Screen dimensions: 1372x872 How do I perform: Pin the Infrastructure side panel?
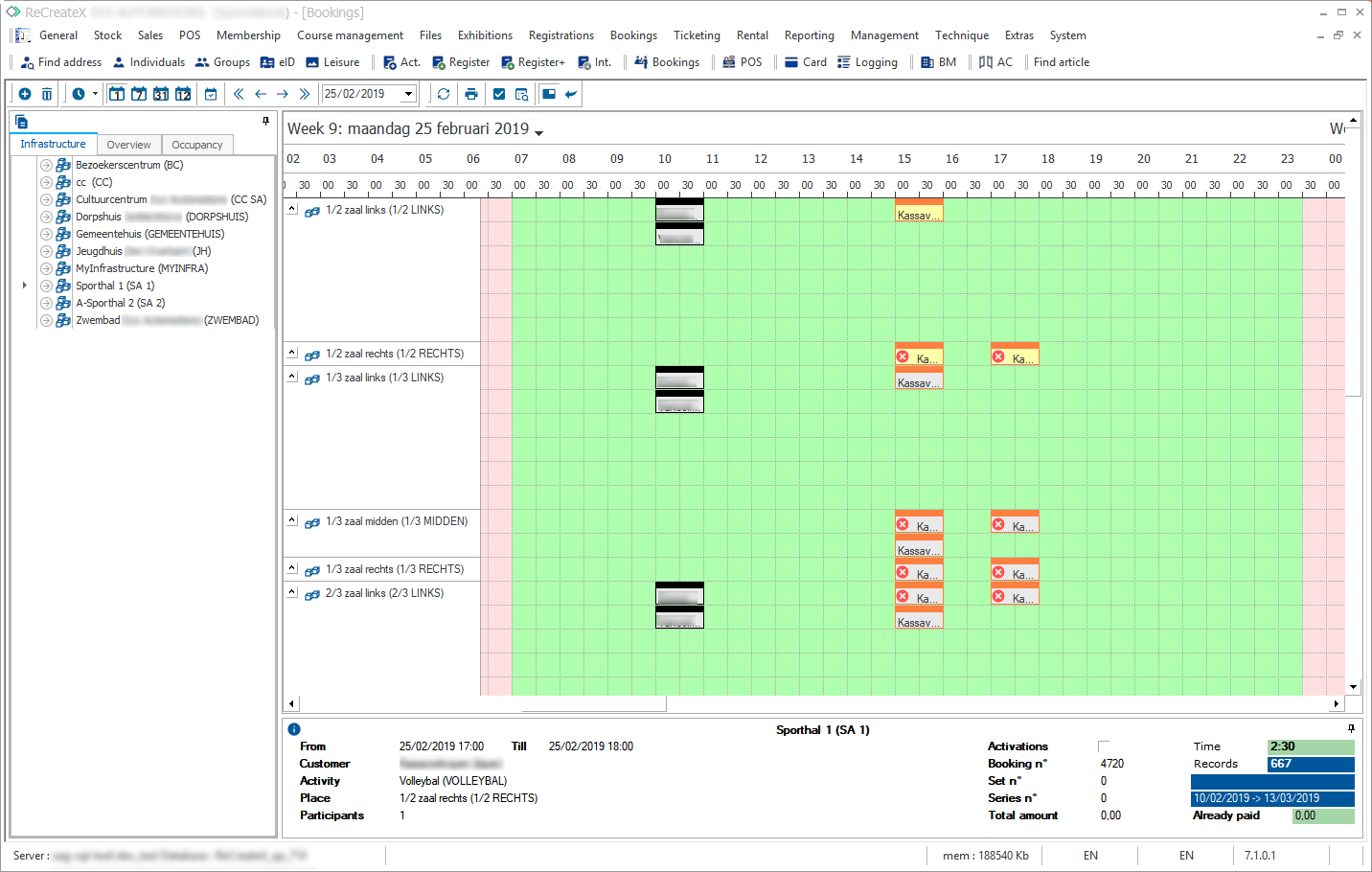click(265, 121)
